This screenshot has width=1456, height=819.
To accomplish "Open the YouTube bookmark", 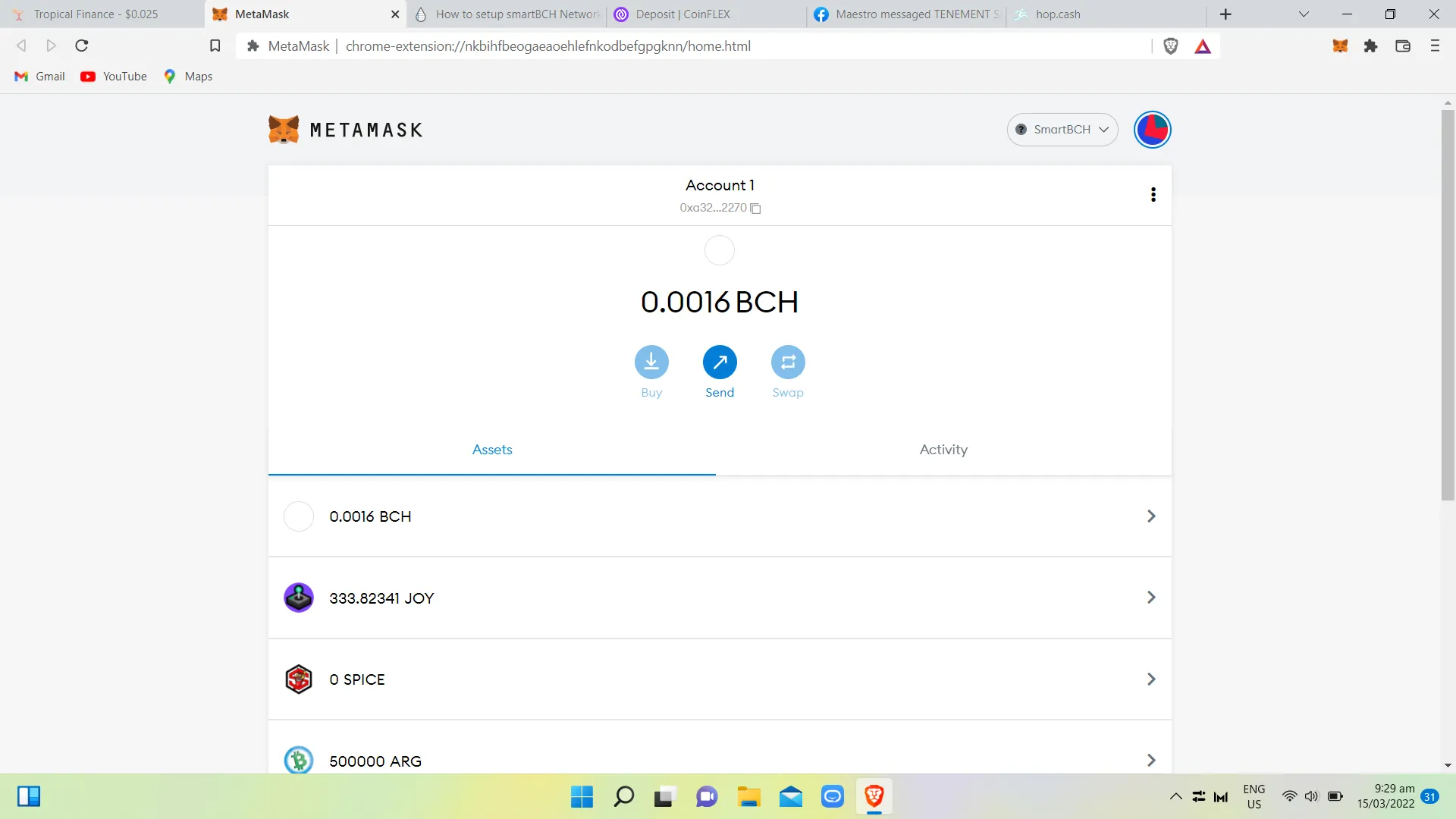I will pos(114,77).
